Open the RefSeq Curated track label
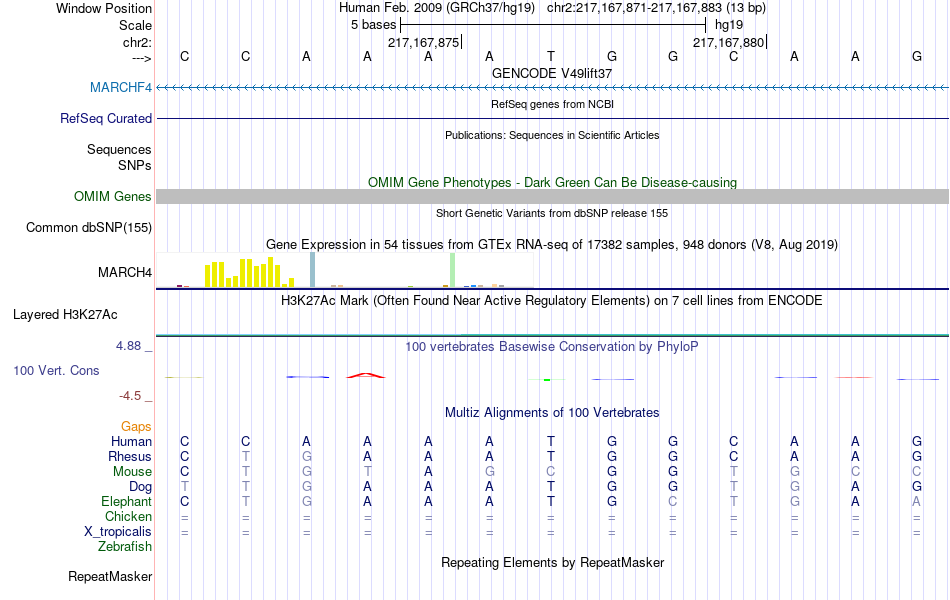The width and height of the screenshot is (950, 600). tap(105, 118)
